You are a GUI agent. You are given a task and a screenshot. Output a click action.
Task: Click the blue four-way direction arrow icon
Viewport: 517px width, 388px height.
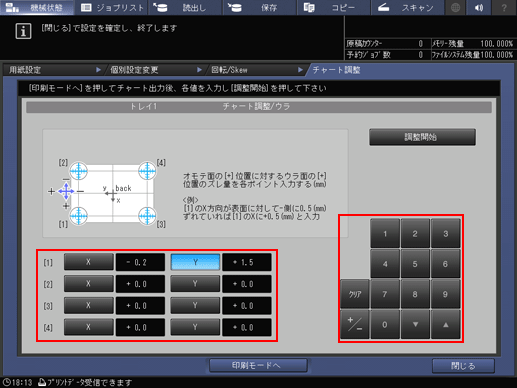click(x=66, y=191)
